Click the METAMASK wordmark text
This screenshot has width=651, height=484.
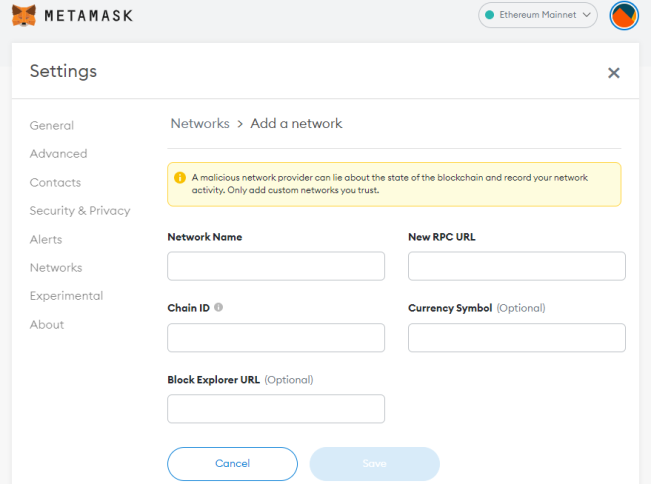click(x=88, y=16)
